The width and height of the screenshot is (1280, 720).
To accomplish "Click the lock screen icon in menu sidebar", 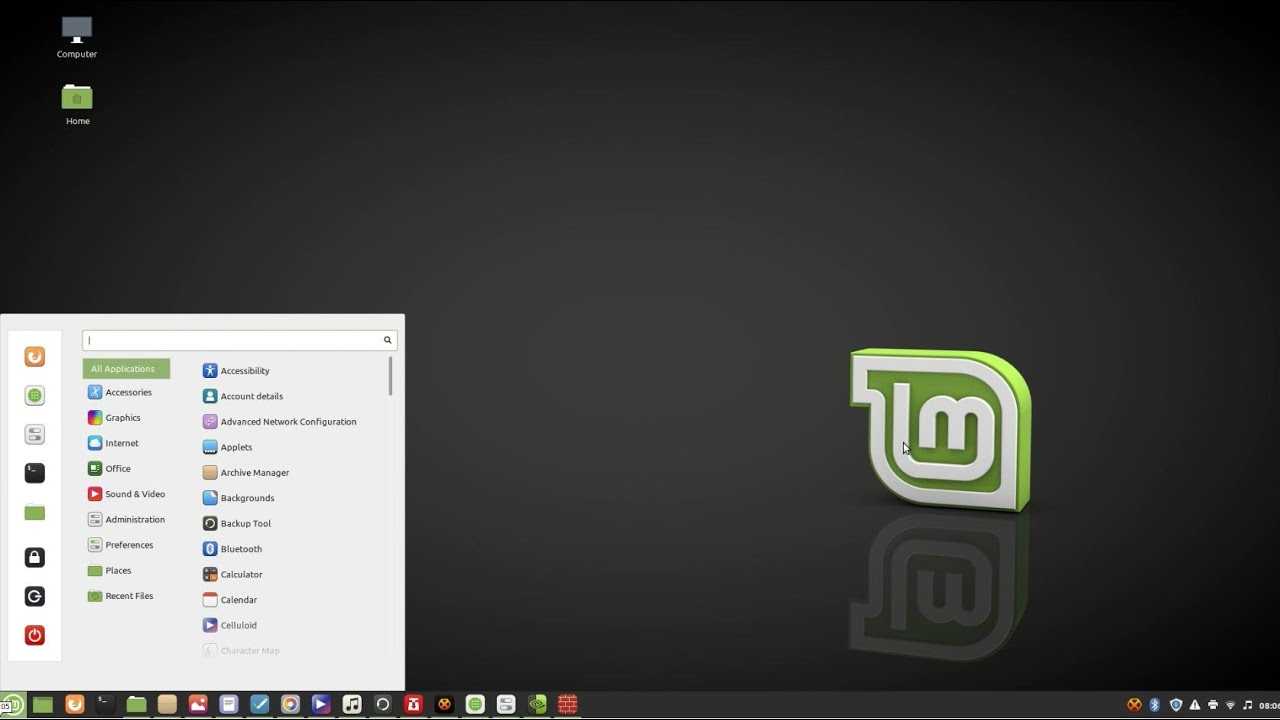I will click(x=35, y=557).
